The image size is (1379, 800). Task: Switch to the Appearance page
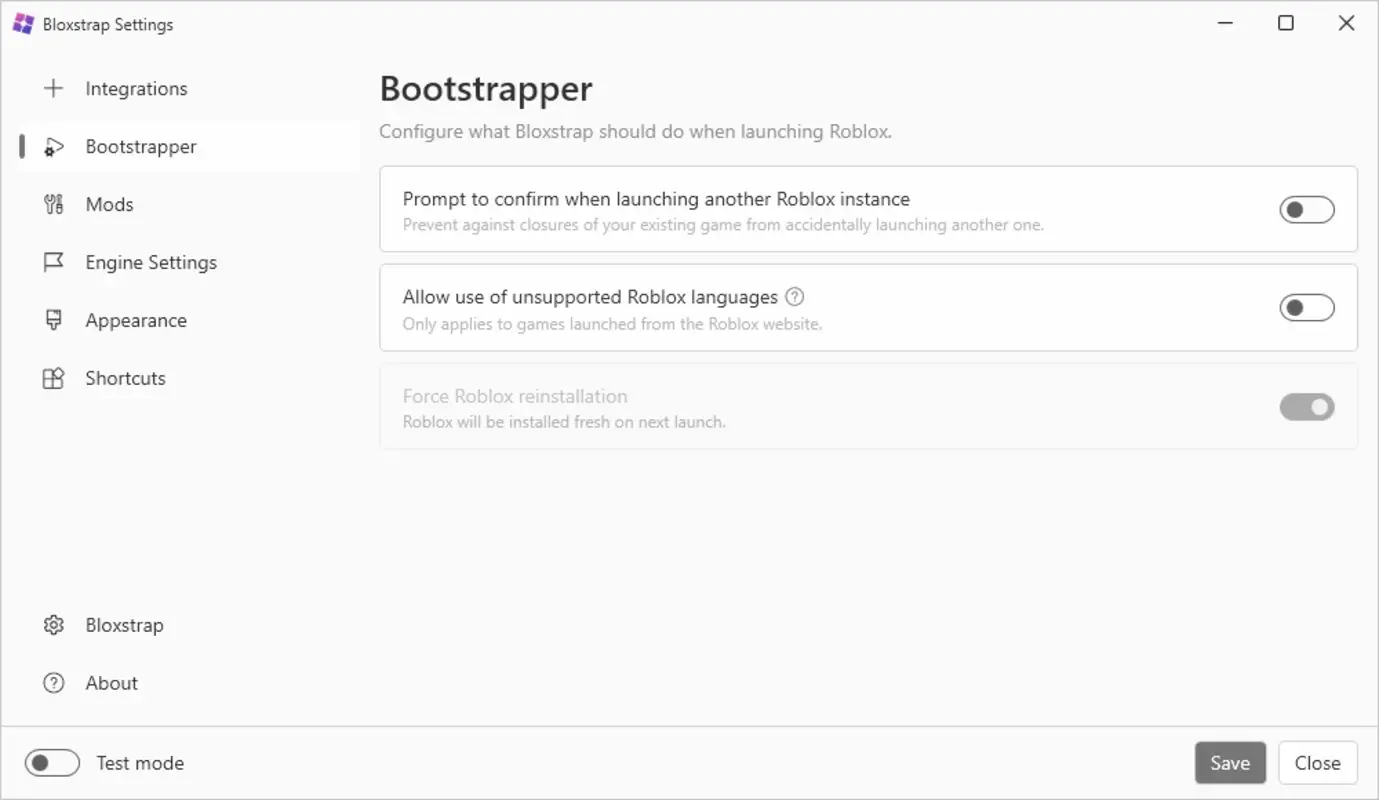136,320
